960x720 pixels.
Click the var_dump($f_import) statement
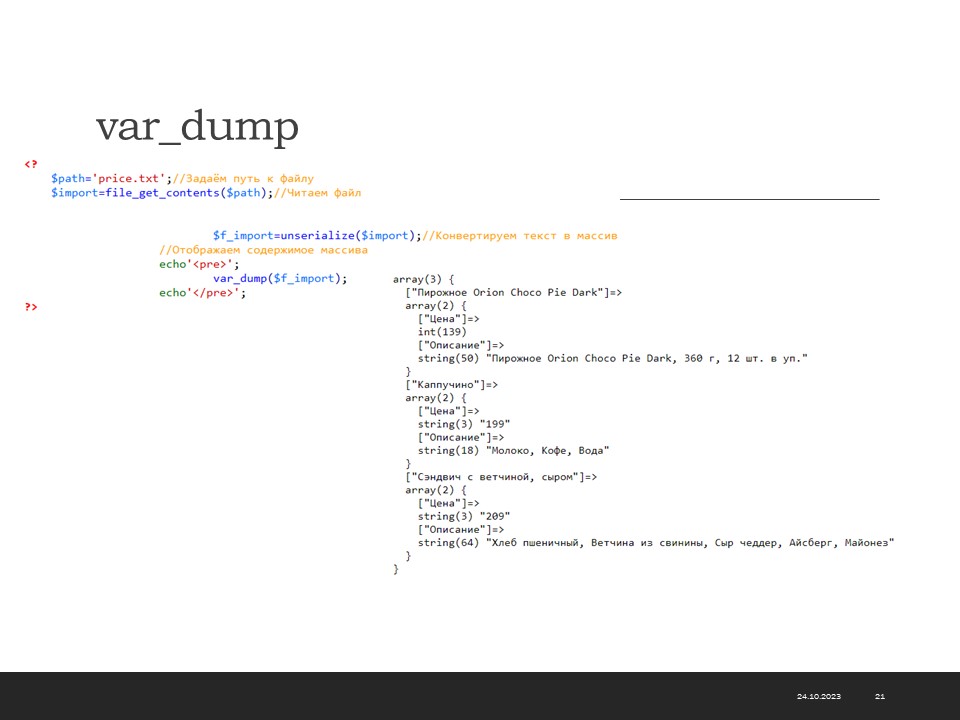279,279
